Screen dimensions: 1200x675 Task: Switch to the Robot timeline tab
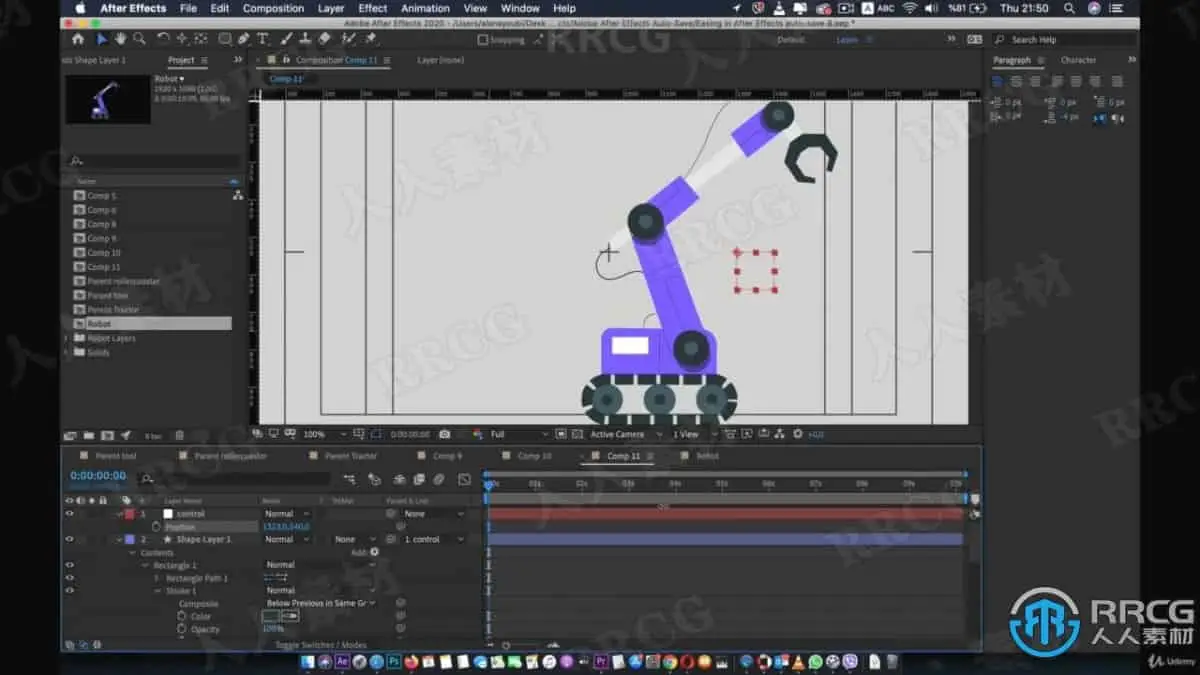(707, 456)
